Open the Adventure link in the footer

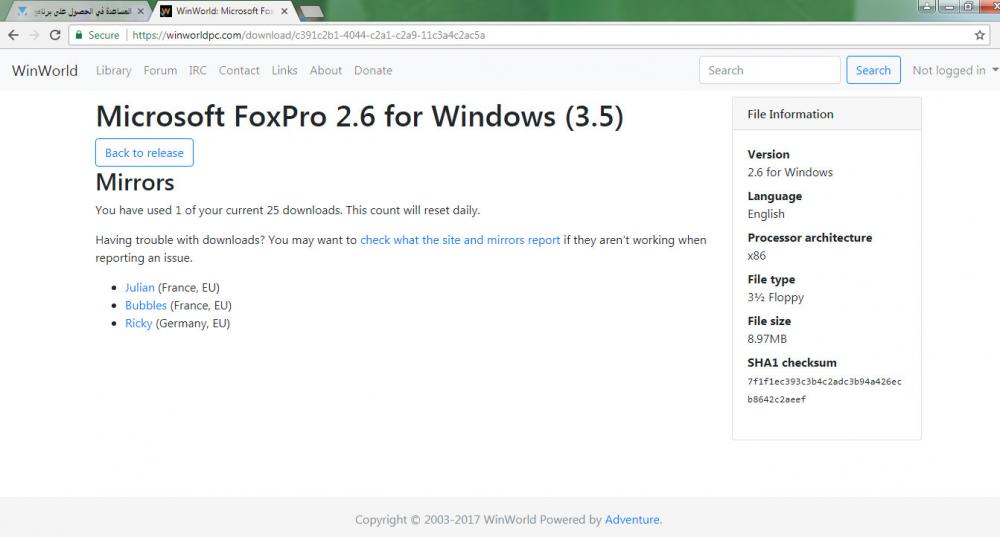632,519
